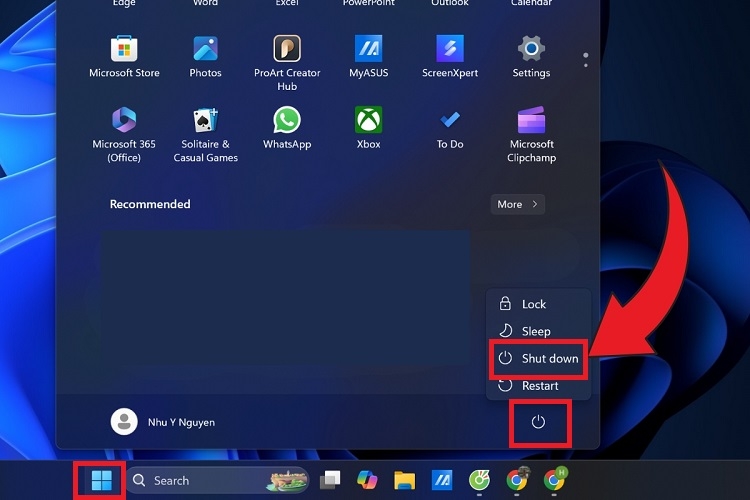Viewport: 750px width, 500px height.
Task: Open ScreenXpert app
Action: coord(450,56)
